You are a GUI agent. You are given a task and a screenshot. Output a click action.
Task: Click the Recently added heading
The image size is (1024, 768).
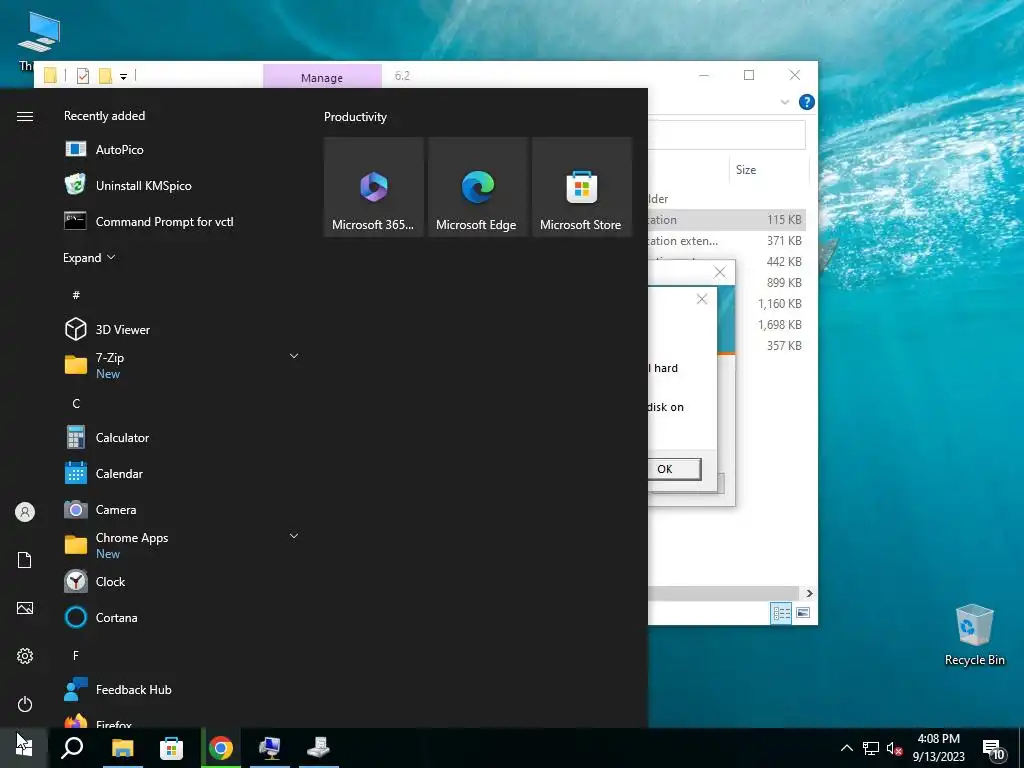tap(104, 116)
